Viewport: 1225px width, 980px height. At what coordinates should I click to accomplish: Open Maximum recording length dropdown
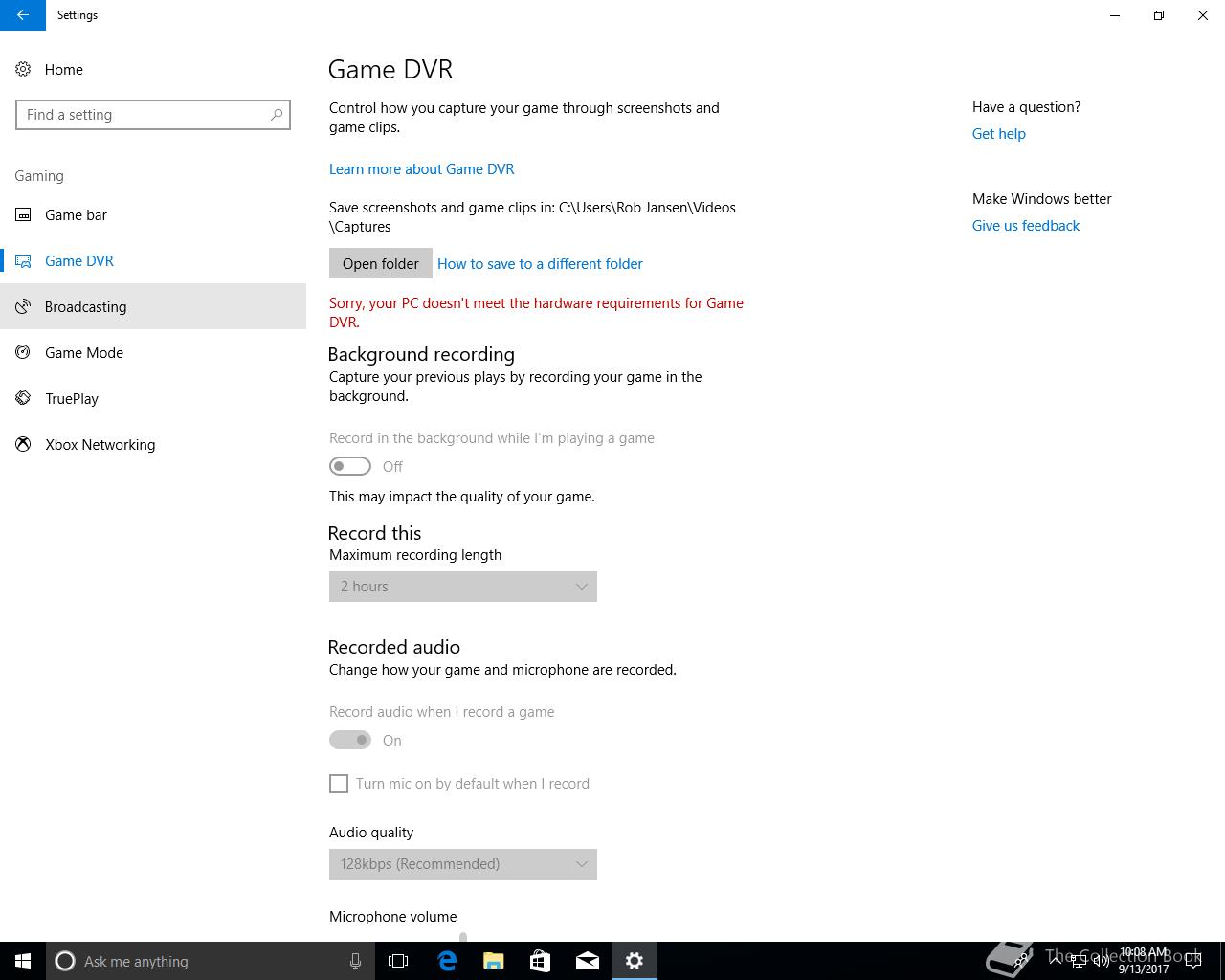click(463, 587)
